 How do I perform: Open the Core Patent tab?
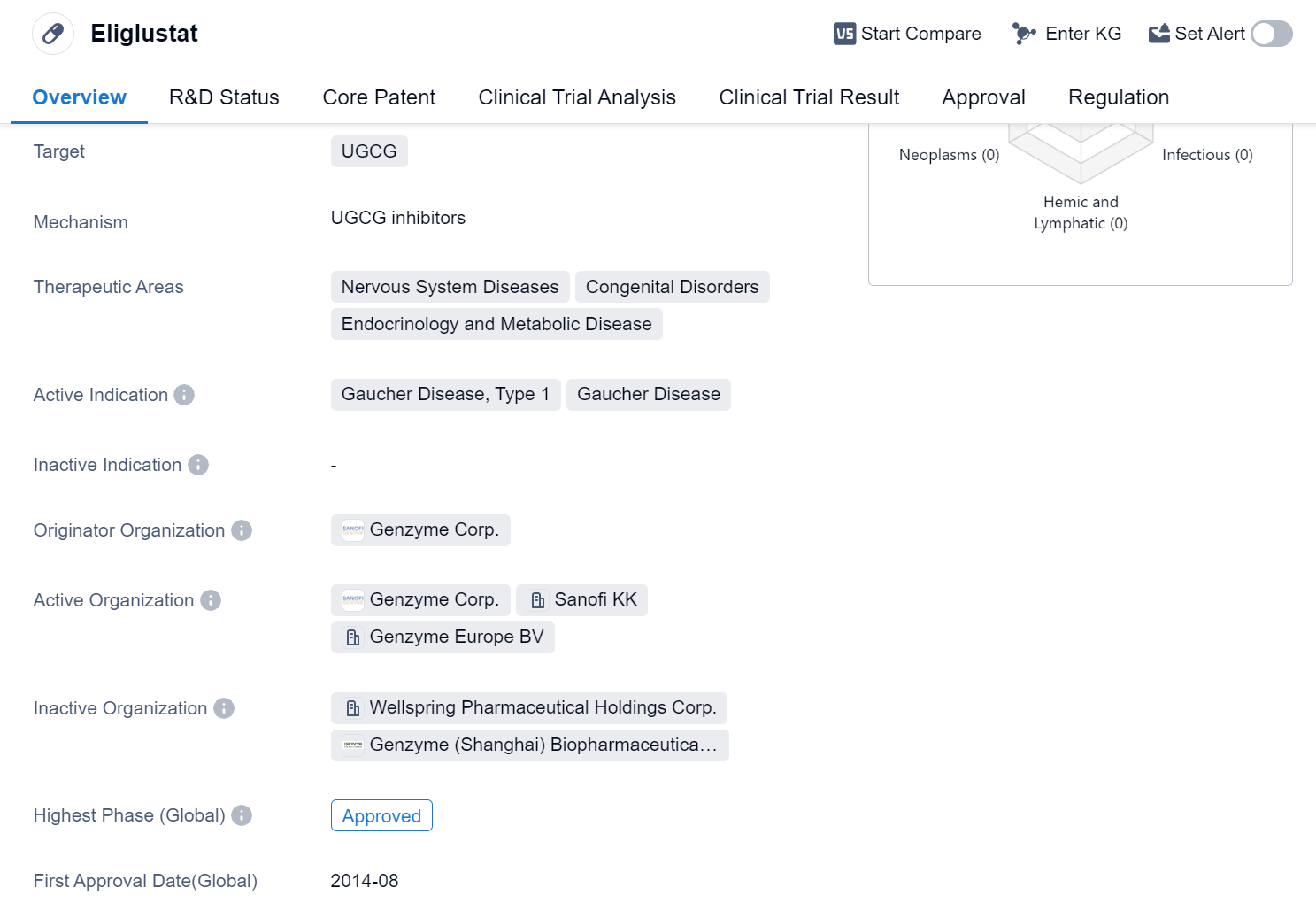[379, 97]
